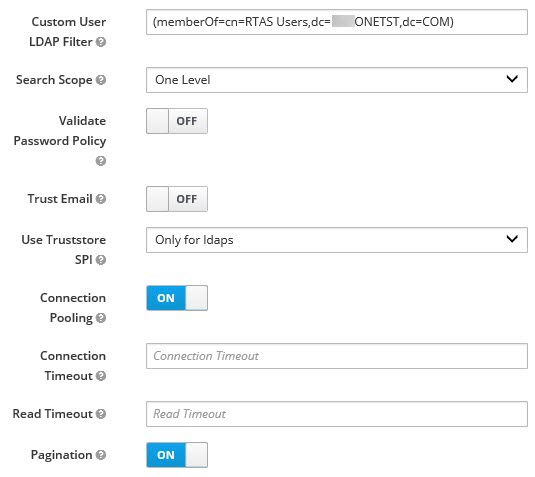This screenshot has width=535, height=477.
Task: Click help icon beside Use Truststore SPI
Action: [x=101, y=260]
